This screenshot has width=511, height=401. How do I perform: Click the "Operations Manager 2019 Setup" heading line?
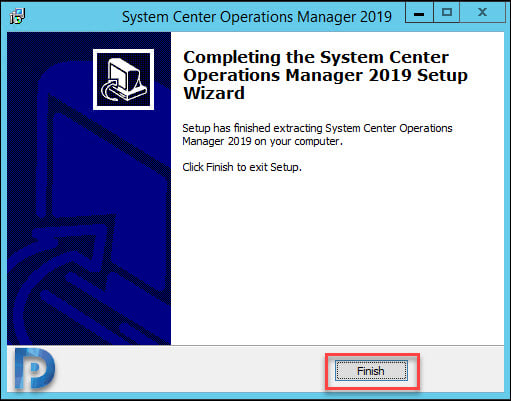[325, 75]
